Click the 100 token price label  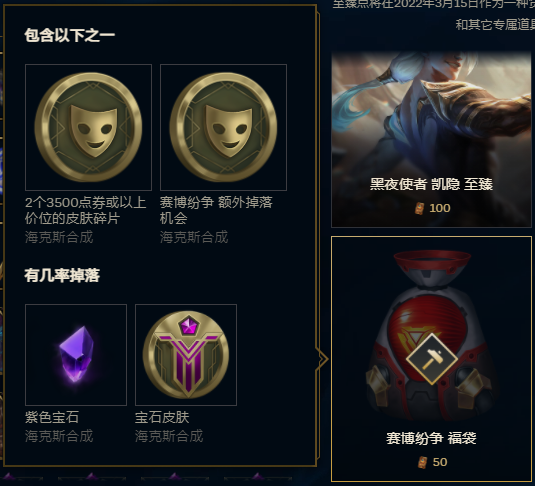coord(440,208)
